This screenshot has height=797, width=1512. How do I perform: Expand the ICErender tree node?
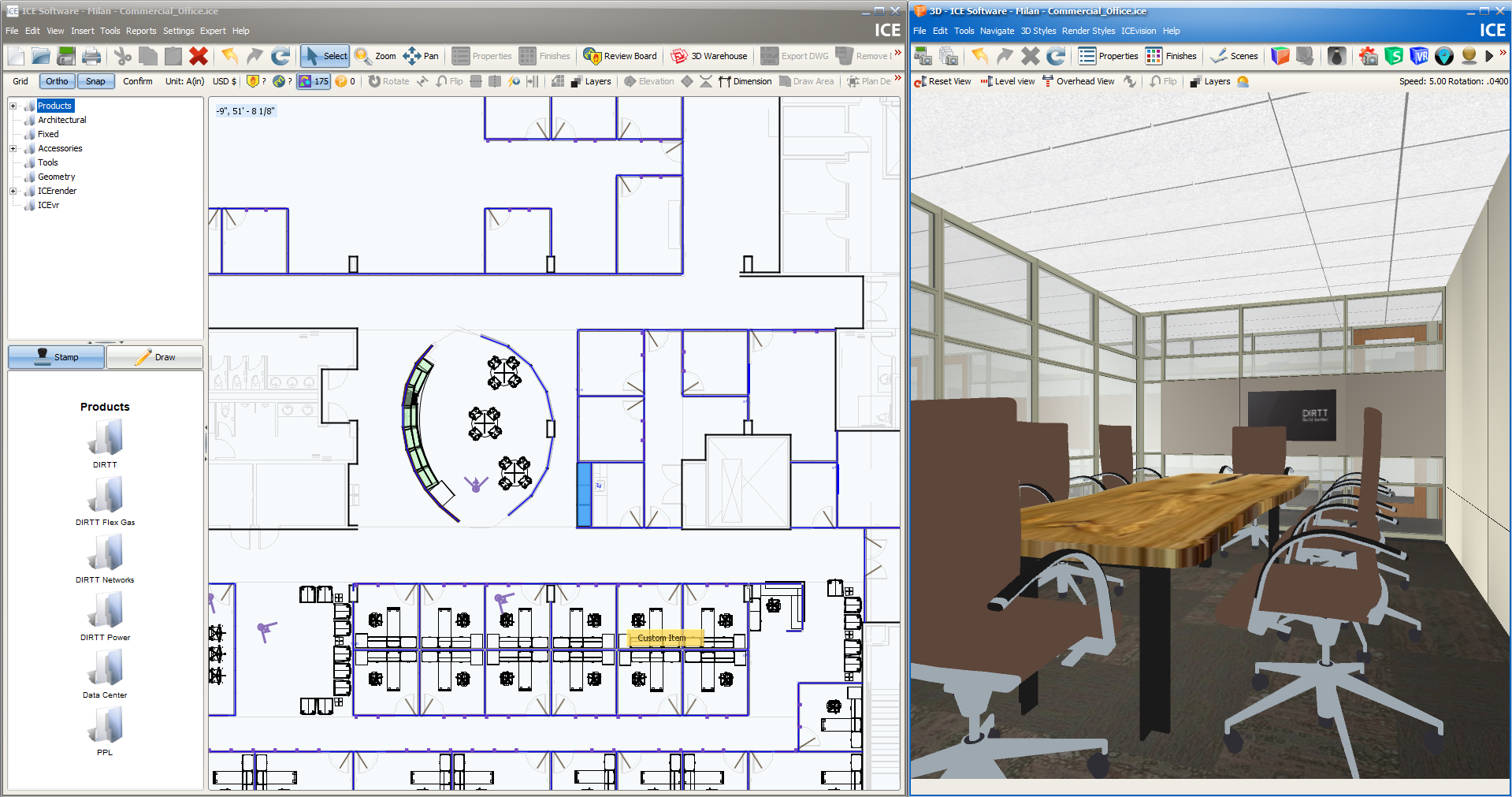(x=13, y=191)
